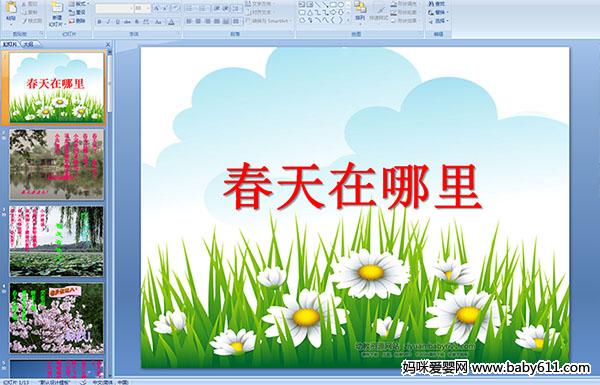600x385 pixels.
Task: Toggle bold formatting
Action: (x=99, y=22)
